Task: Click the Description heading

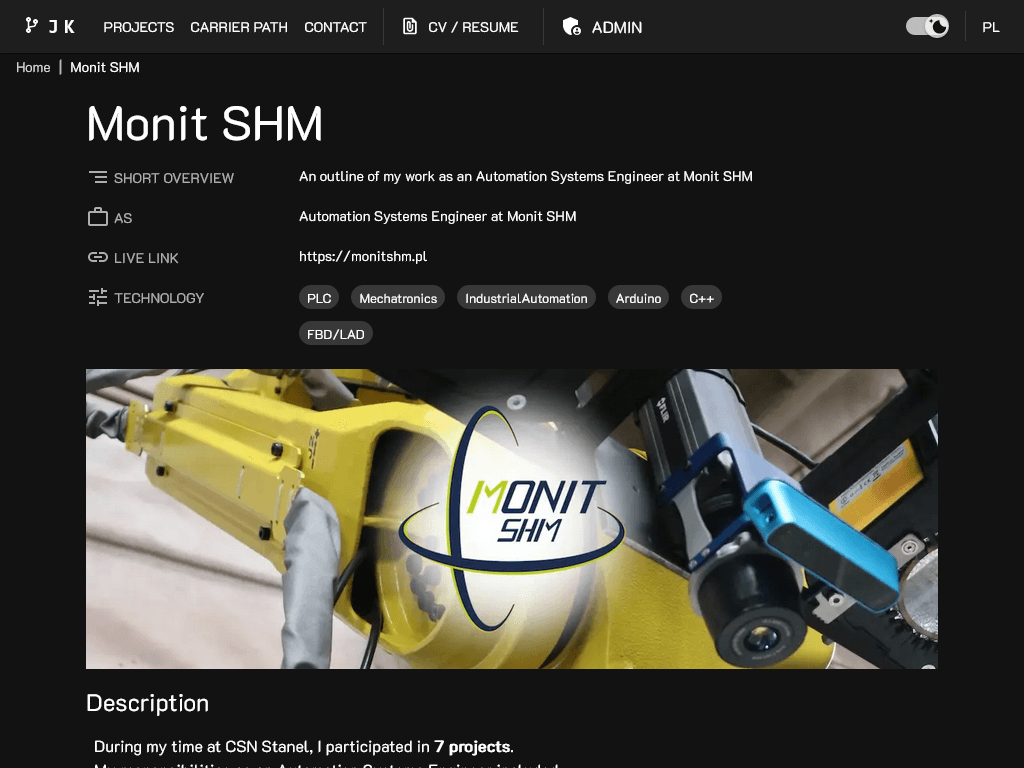Action: click(x=148, y=703)
